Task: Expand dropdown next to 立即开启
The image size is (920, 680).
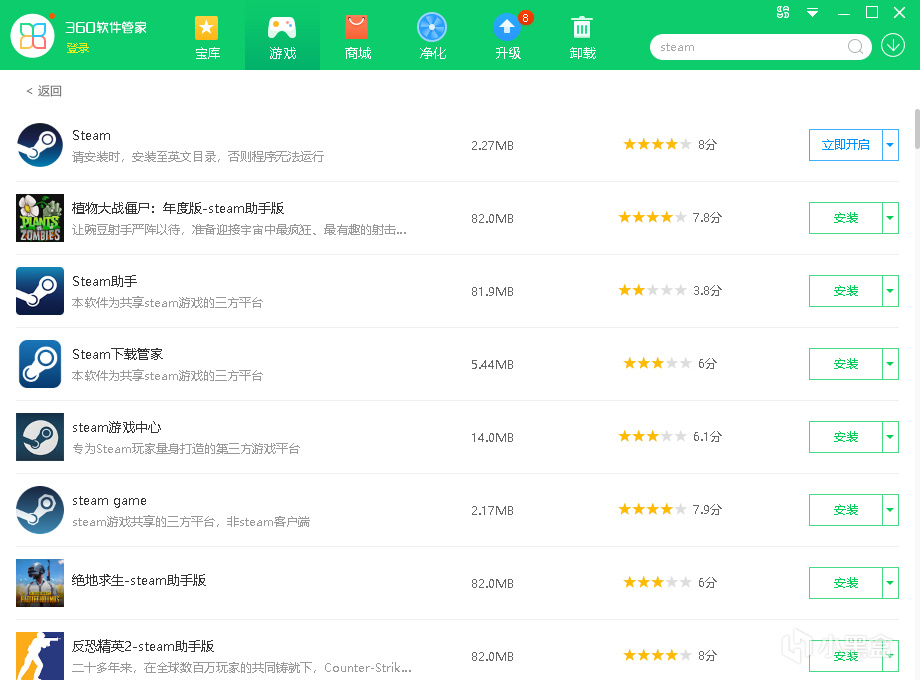Action: tap(890, 145)
